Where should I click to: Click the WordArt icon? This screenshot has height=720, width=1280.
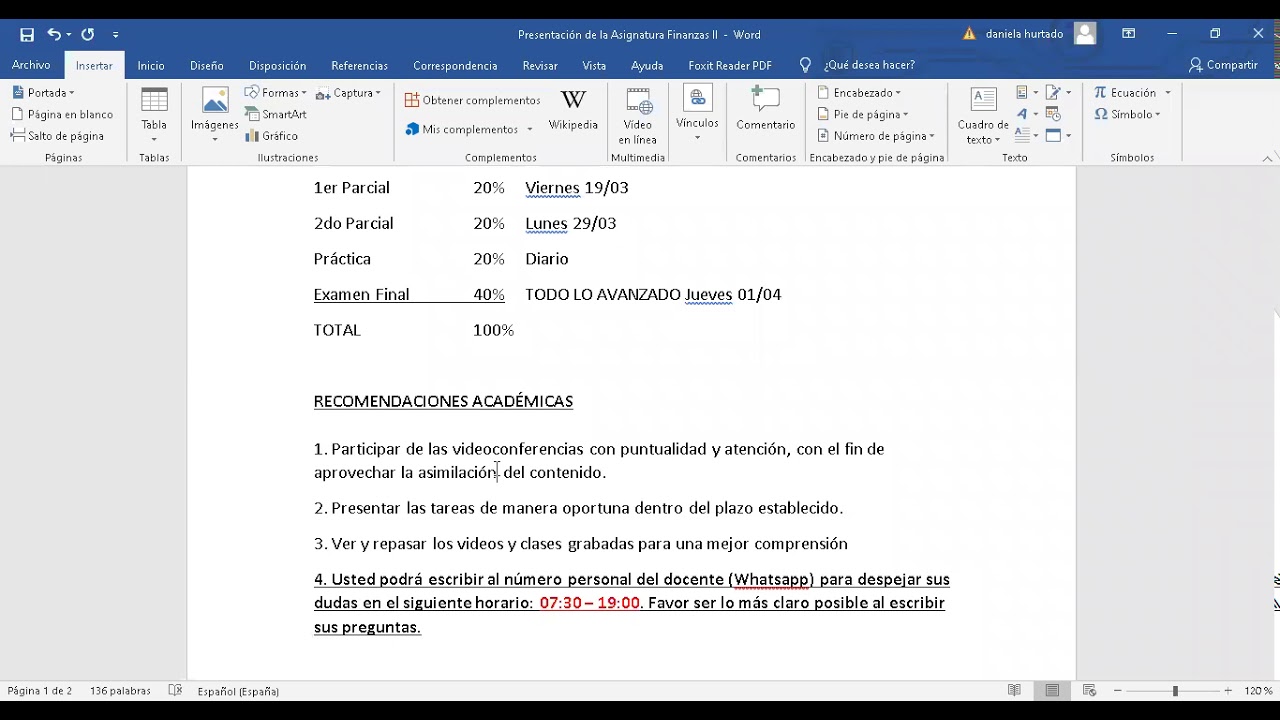(1027, 114)
